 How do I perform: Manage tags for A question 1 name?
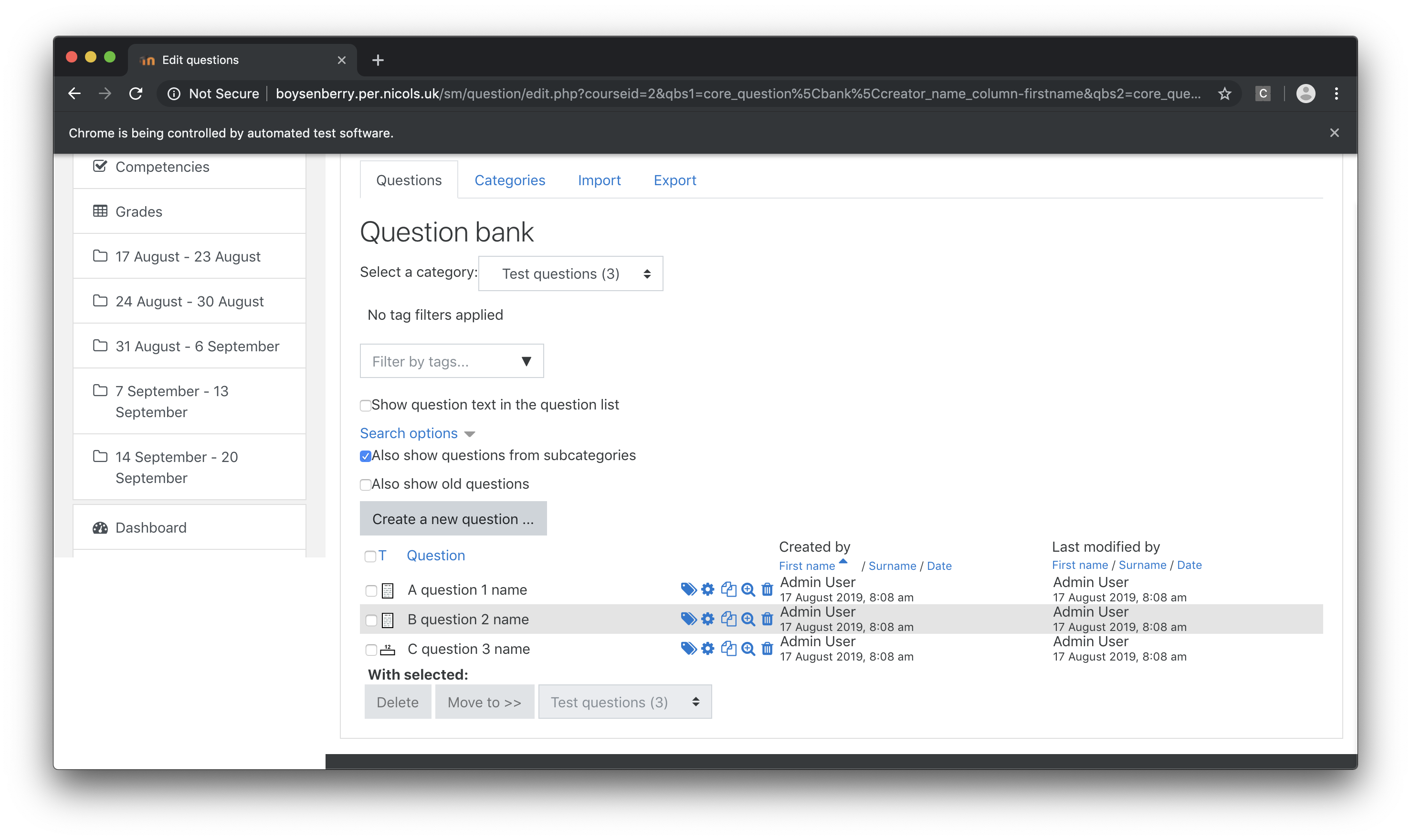tap(688, 589)
